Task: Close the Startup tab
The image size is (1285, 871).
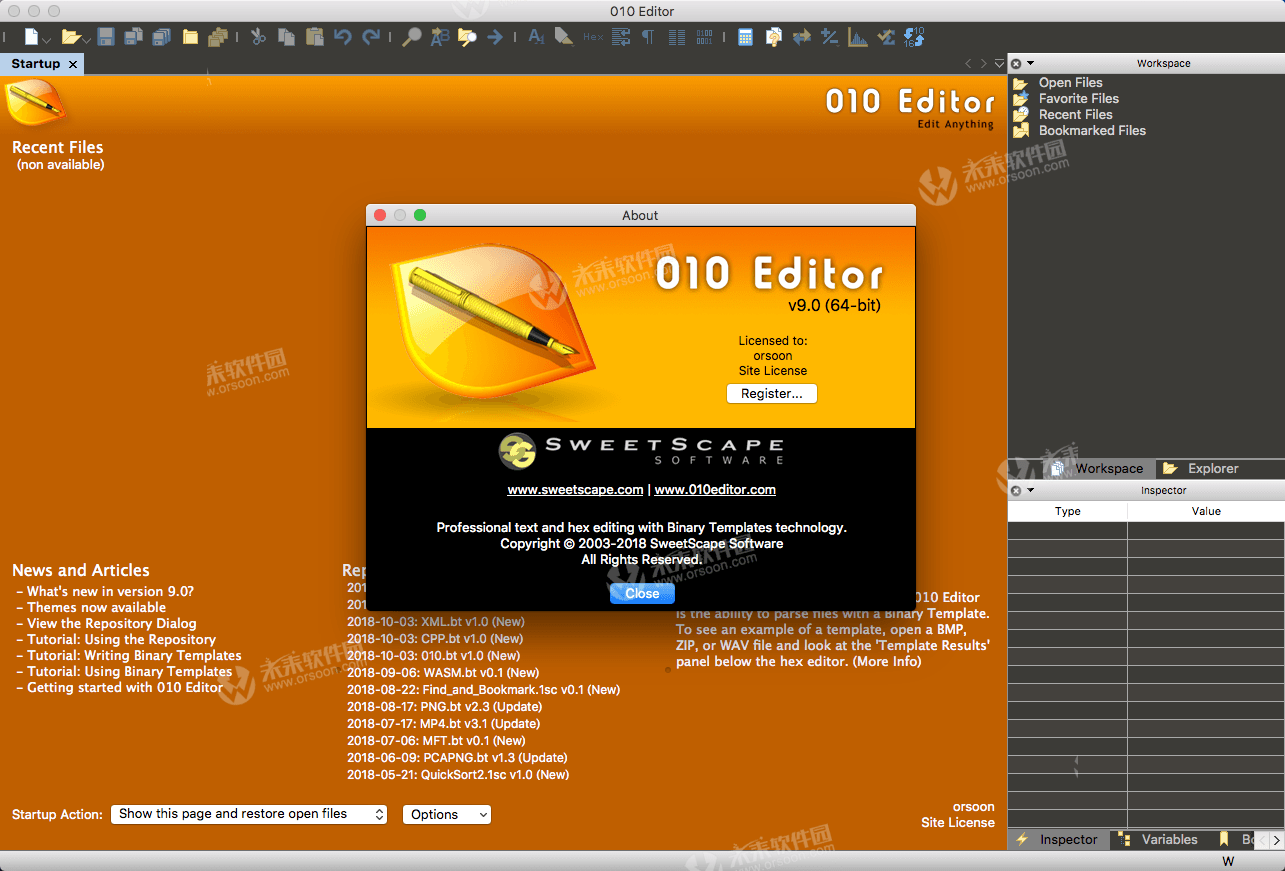Action: point(72,64)
